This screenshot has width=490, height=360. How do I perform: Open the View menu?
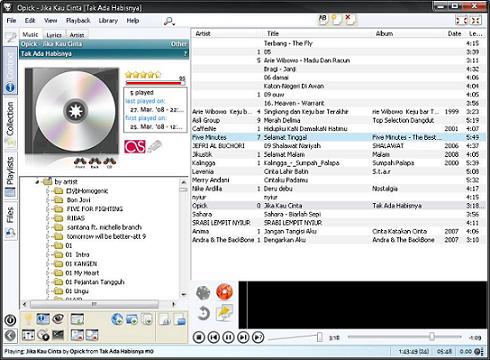(50, 21)
